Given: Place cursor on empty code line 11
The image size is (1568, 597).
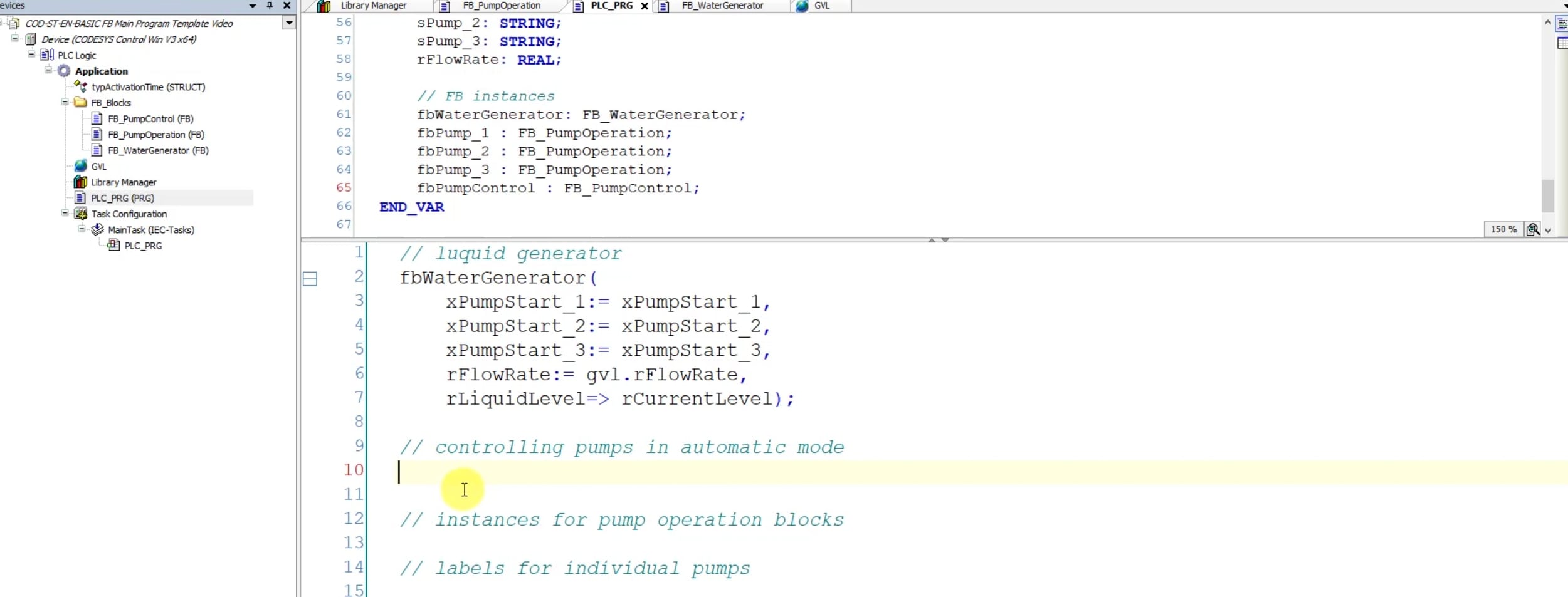Looking at the screenshot, I should pos(966,494).
